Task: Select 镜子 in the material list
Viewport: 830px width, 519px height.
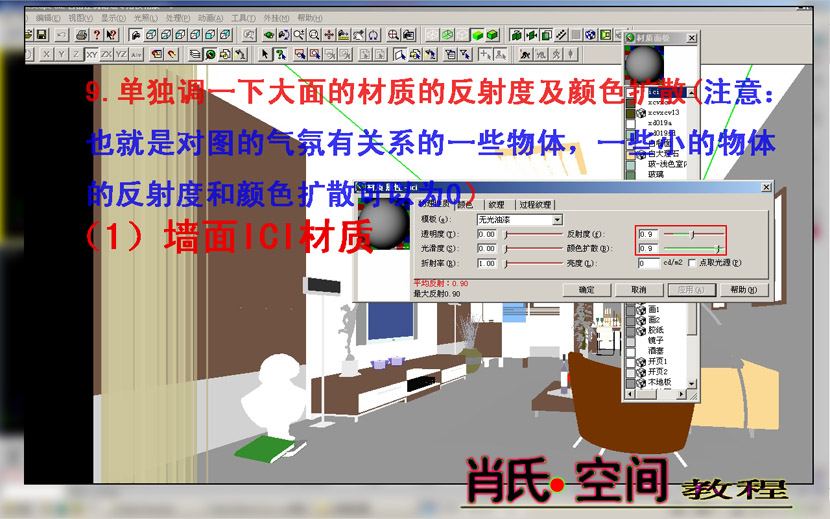Action: point(655,340)
